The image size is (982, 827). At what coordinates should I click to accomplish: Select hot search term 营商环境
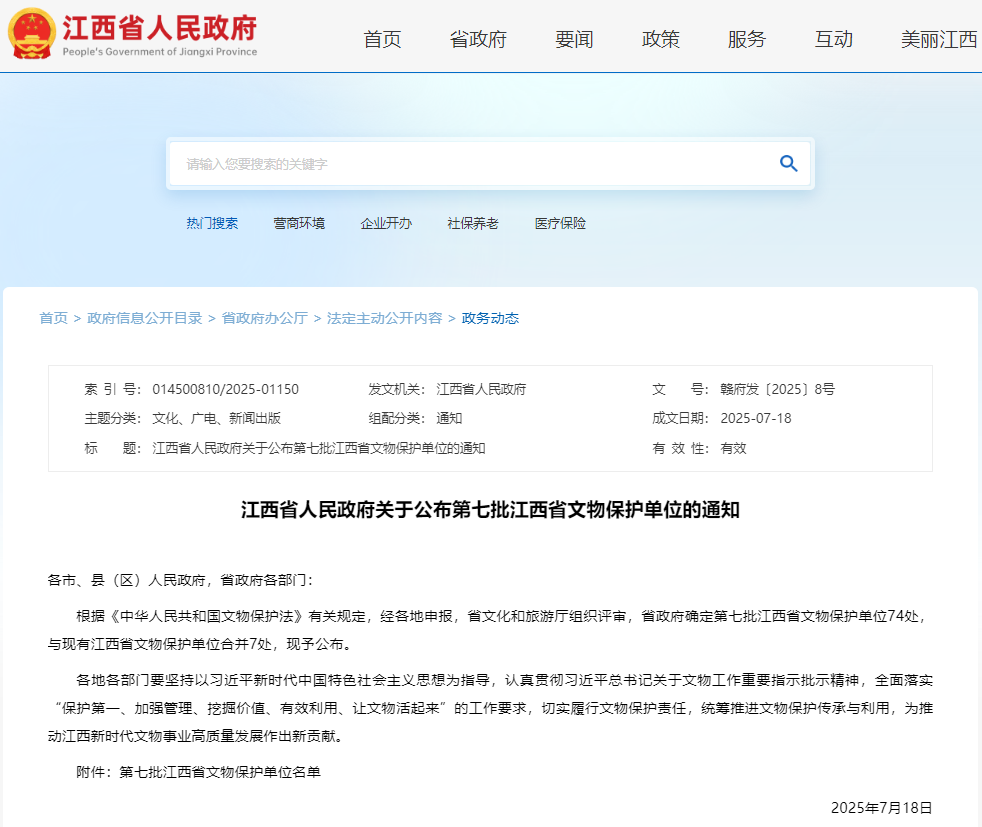tap(299, 223)
